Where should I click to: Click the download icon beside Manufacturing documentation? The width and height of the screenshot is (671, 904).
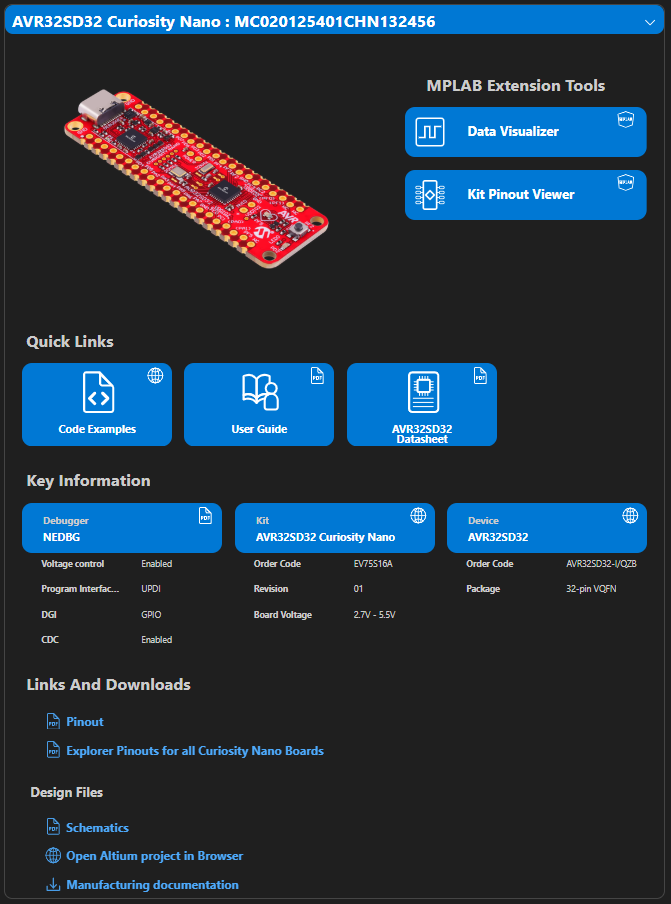point(53,884)
